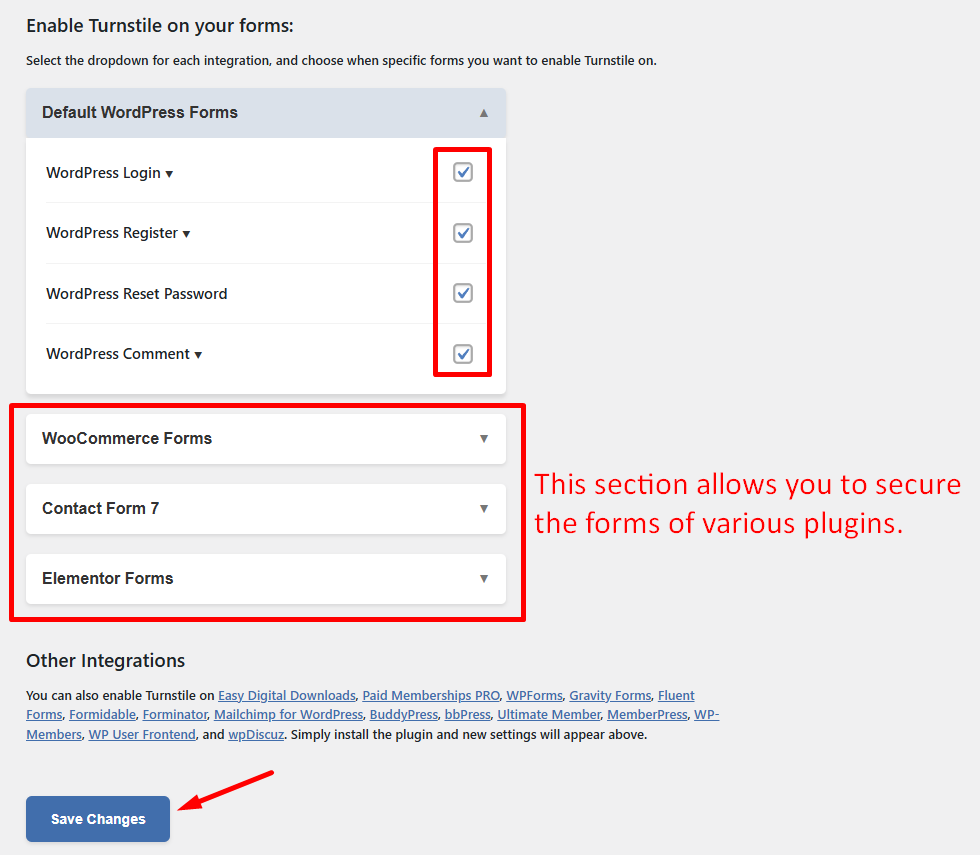Viewport: 980px width, 855px height.
Task: Collapse the Default WordPress Forms section
Action: coord(484,113)
